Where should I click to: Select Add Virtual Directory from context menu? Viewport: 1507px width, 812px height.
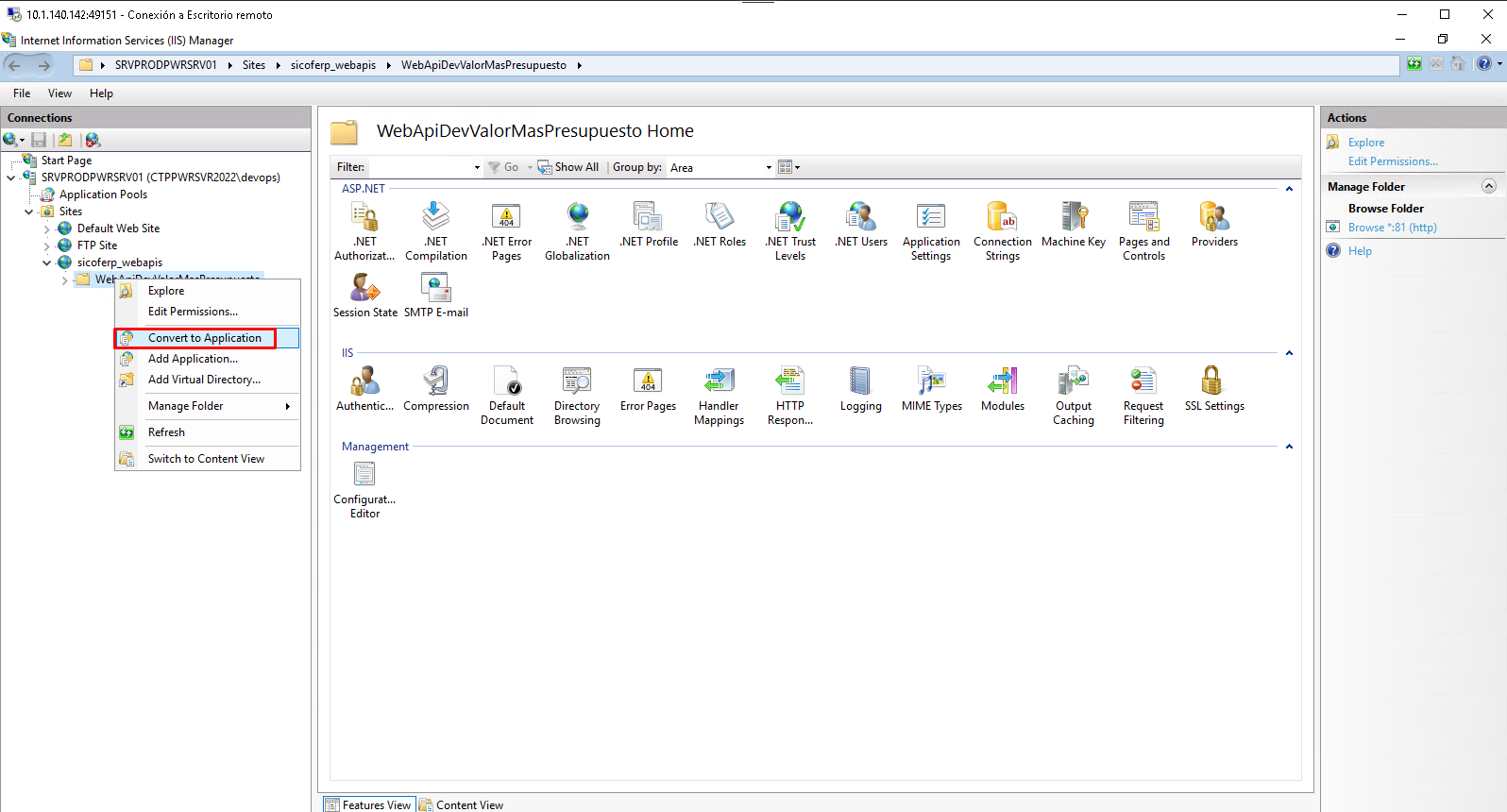click(204, 380)
